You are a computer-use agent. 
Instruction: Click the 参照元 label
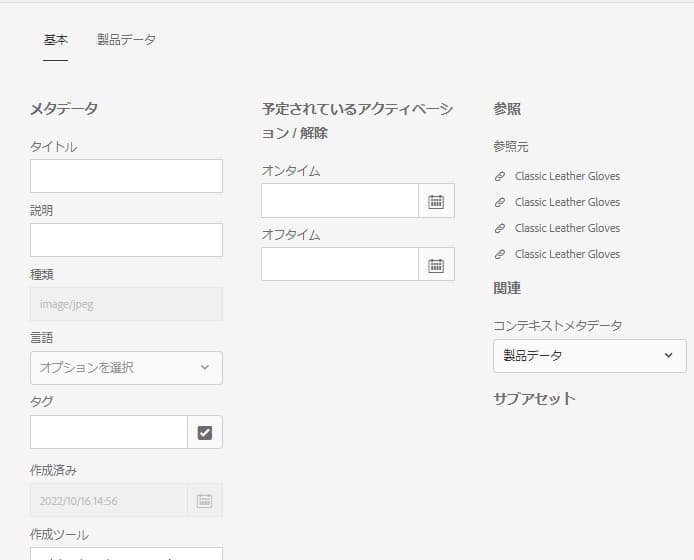511,147
